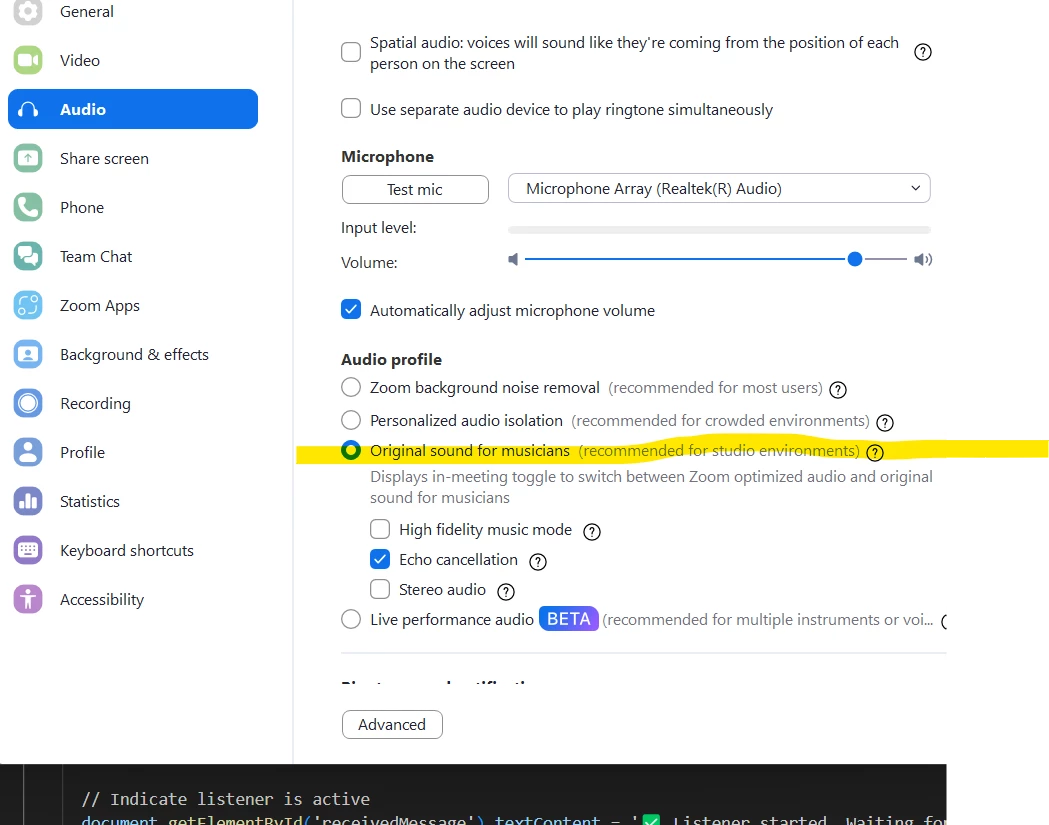The image size is (1049, 825).
Task: Open help icon next to Stereo audio
Action: (x=506, y=591)
